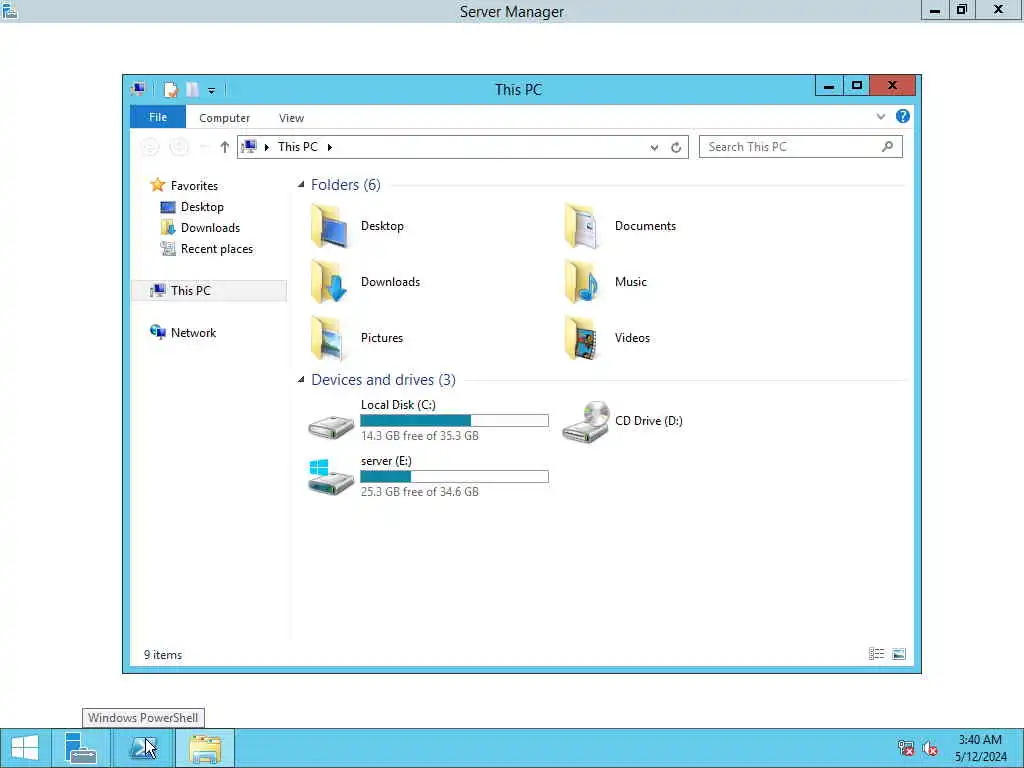Click Server Manager title bar icon
The image size is (1024, 768).
point(9,10)
